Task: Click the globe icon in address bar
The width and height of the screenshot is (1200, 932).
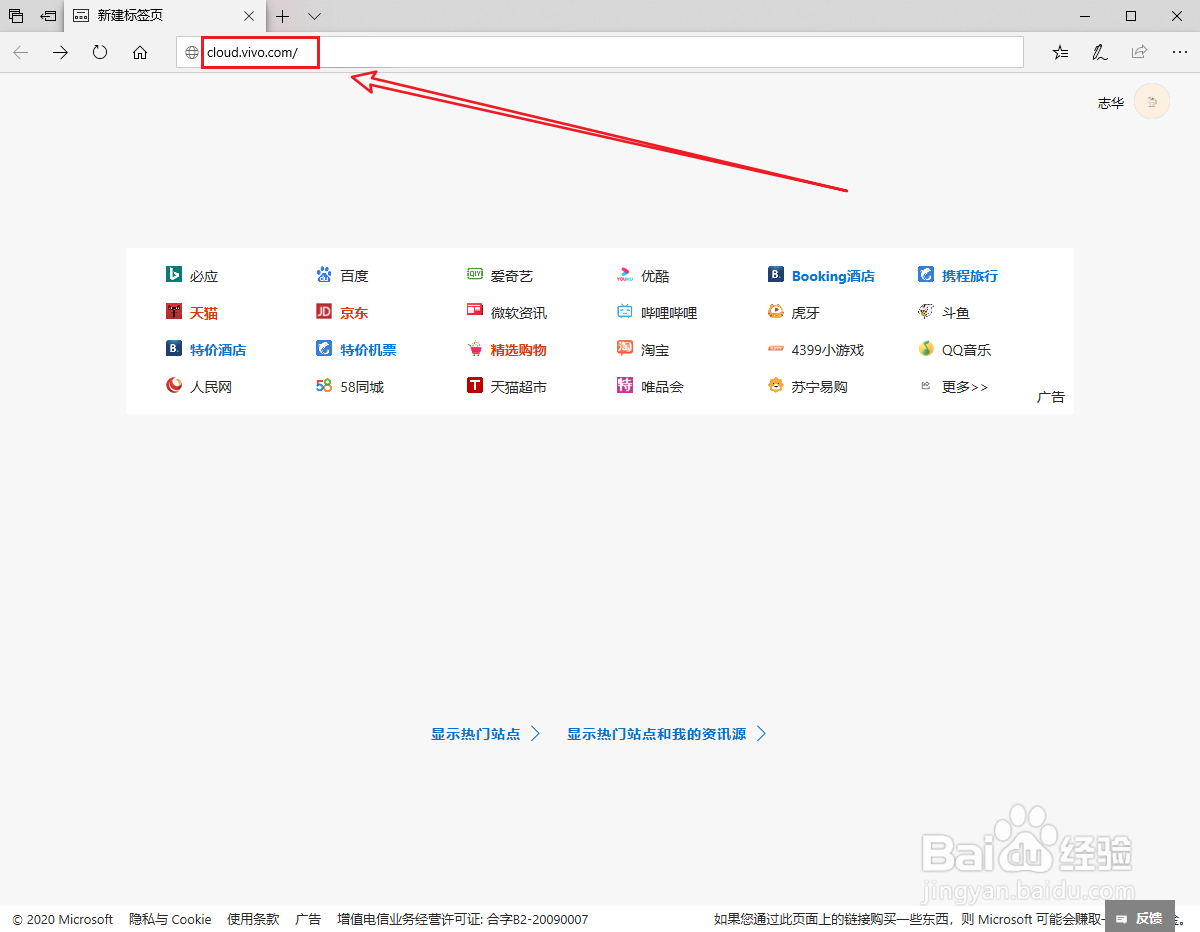Action: (x=192, y=53)
